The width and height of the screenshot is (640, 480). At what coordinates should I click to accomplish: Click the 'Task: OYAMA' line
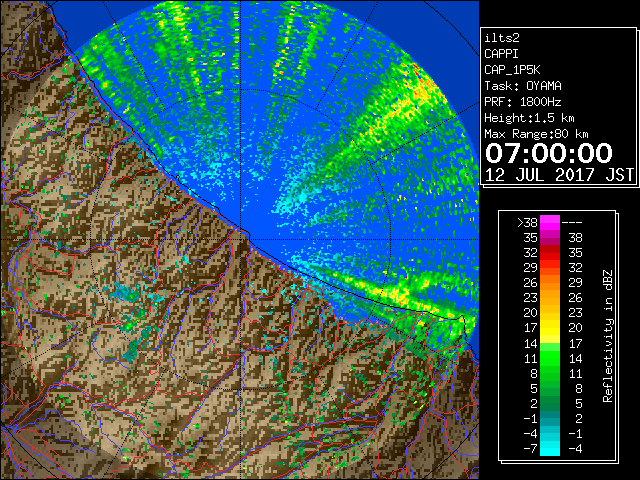523,86
